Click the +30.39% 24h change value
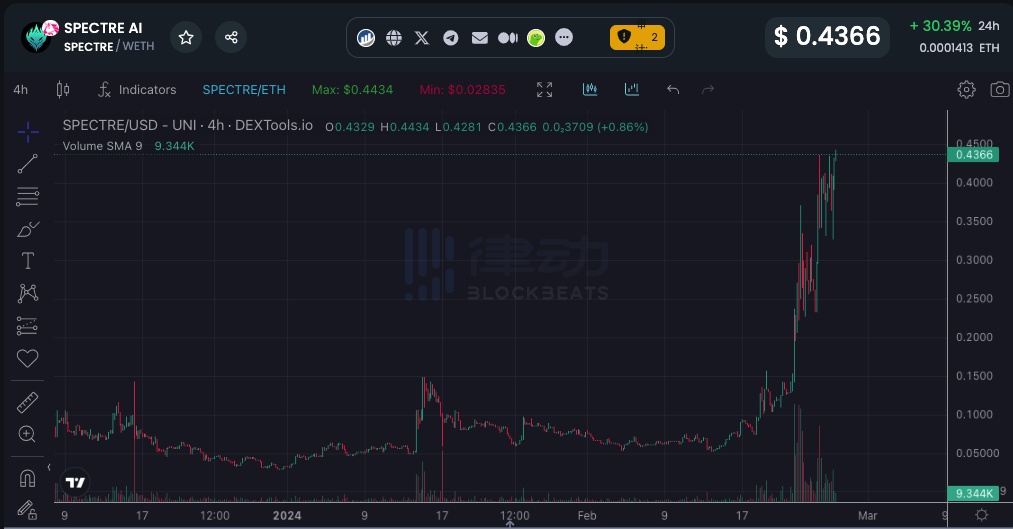Screen dimensions: 1013x529 point(940,26)
